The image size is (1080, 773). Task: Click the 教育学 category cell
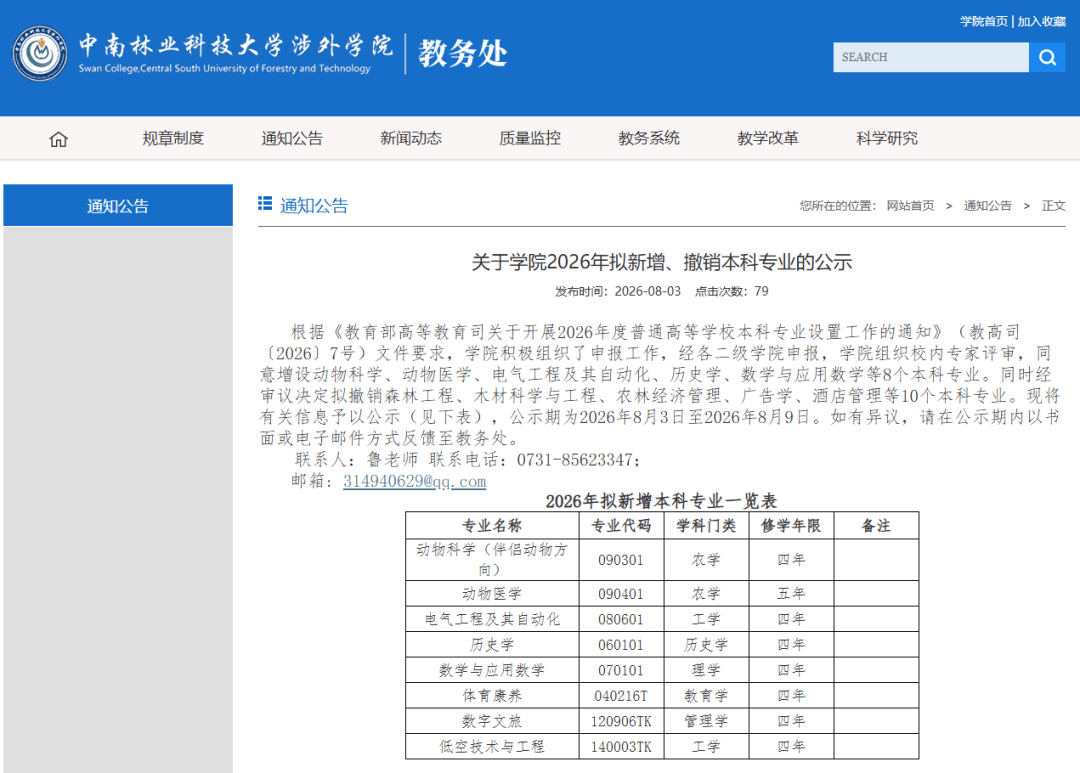(x=706, y=695)
